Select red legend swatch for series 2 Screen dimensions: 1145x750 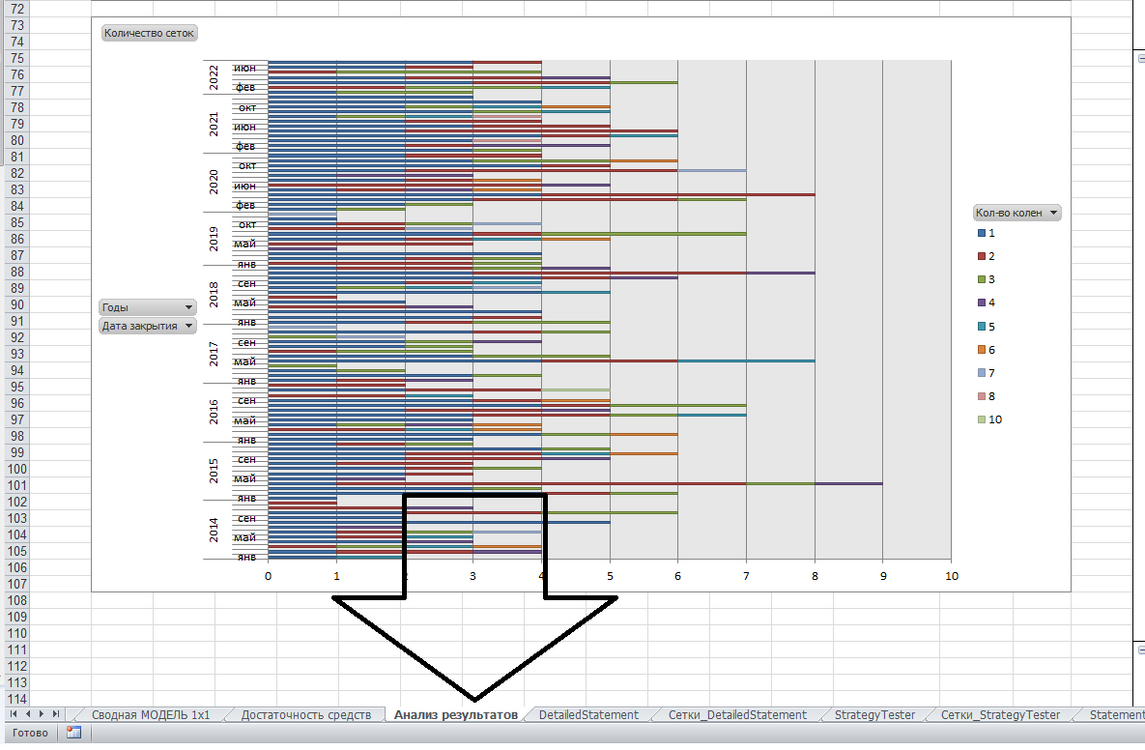(x=981, y=256)
